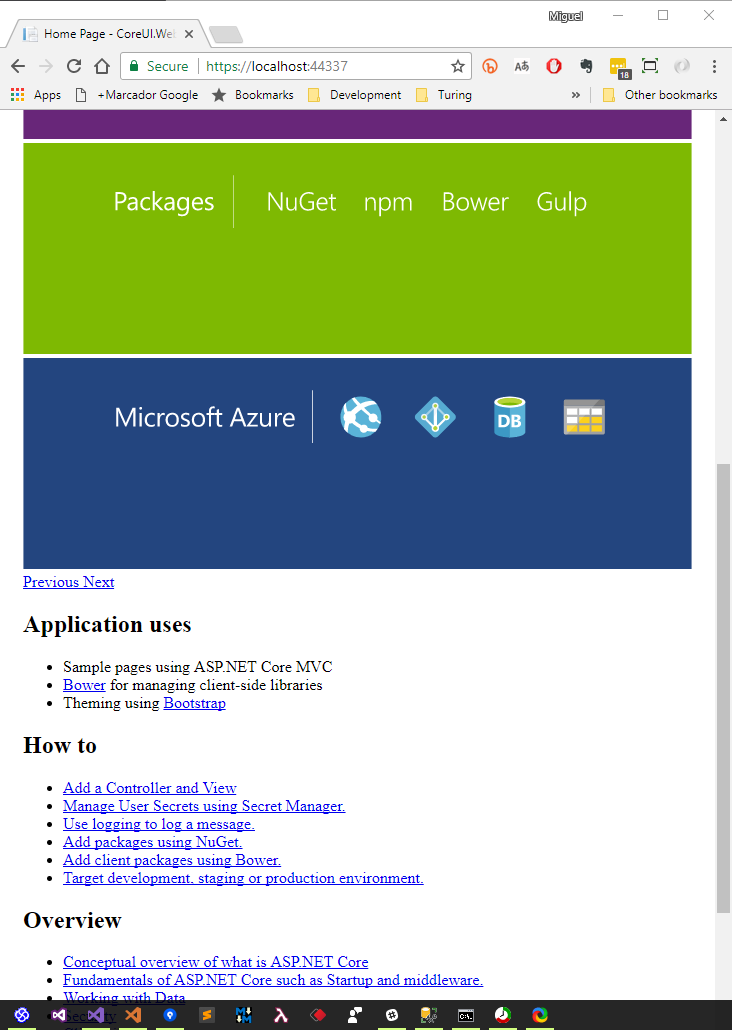Open the Azure Web Apps globe icon
The width and height of the screenshot is (732, 1030).
pyautogui.click(x=361, y=417)
